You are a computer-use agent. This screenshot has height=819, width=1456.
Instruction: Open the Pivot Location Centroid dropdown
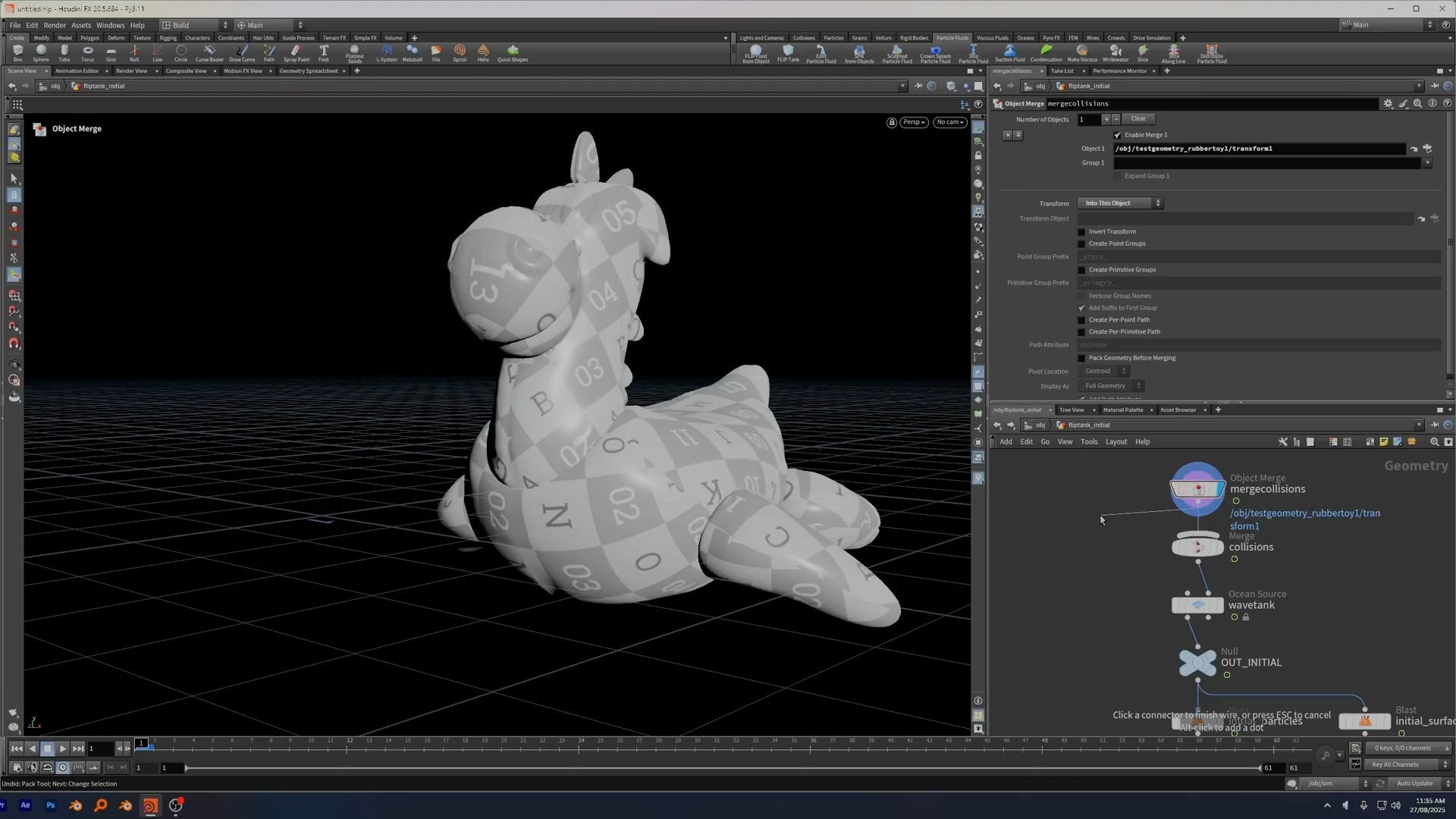[x=1103, y=372]
